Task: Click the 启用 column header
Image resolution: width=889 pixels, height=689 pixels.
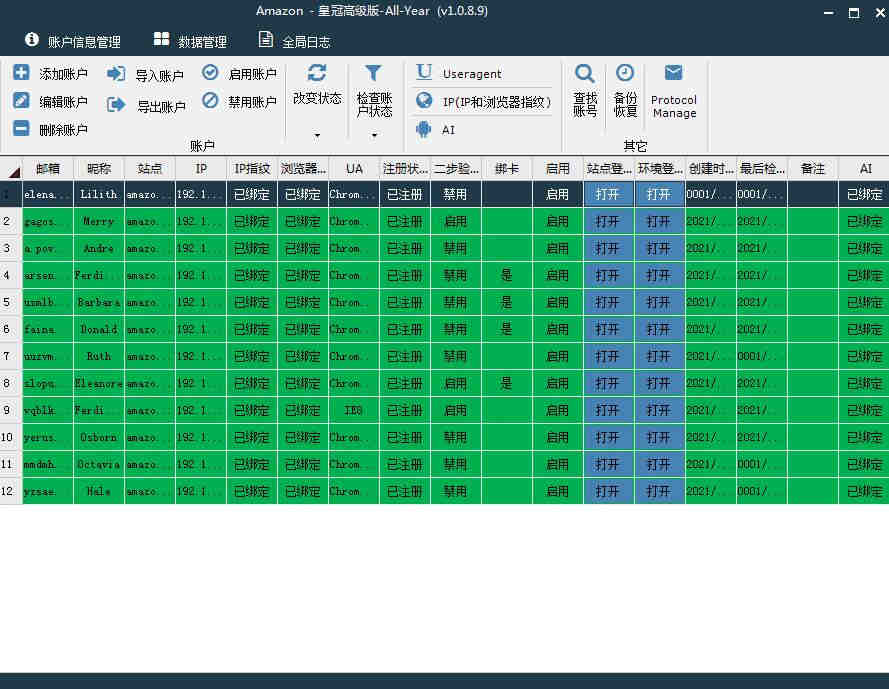Action: tap(558, 168)
